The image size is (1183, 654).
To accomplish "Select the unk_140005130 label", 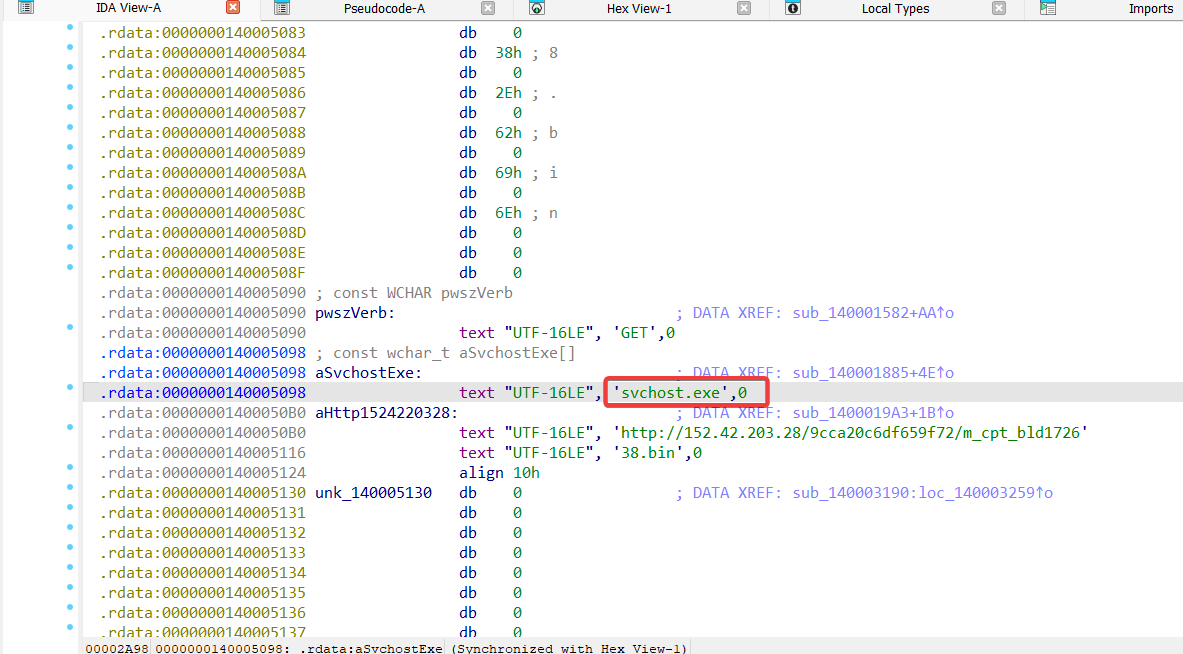I will tap(373, 493).
